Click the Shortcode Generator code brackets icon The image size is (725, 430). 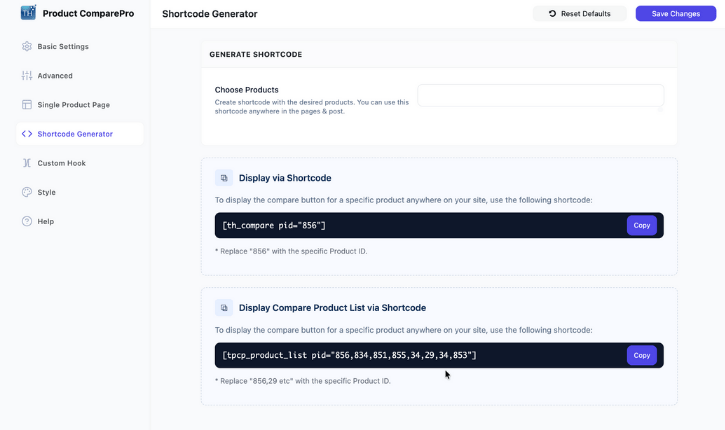27,134
